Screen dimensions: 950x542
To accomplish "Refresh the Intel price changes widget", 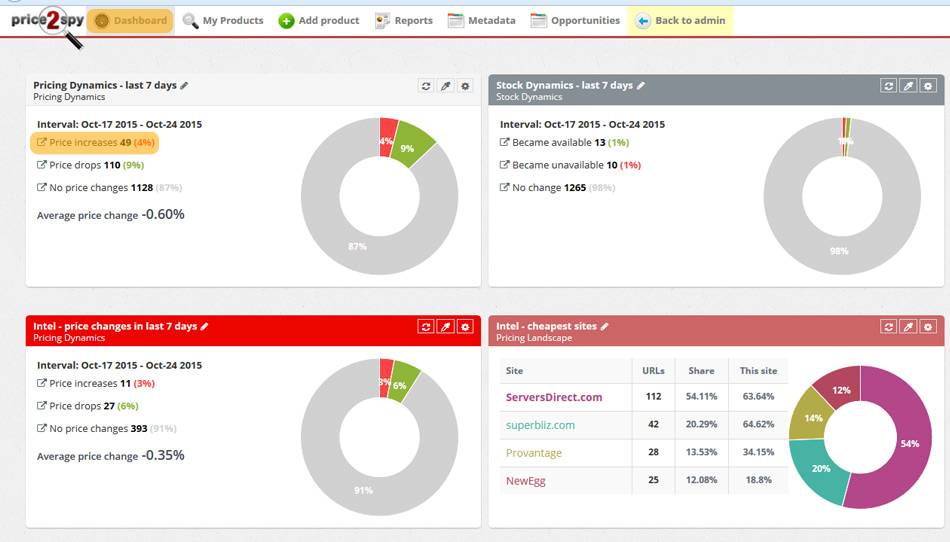I will (x=426, y=327).
